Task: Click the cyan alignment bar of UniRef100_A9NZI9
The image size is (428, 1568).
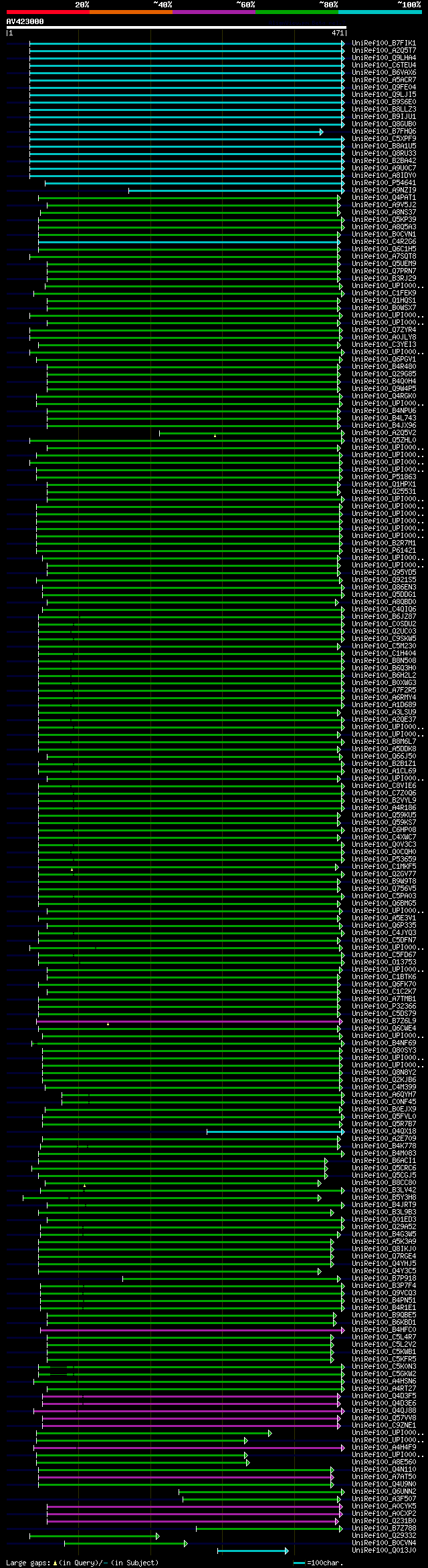Action: [x=237, y=190]
